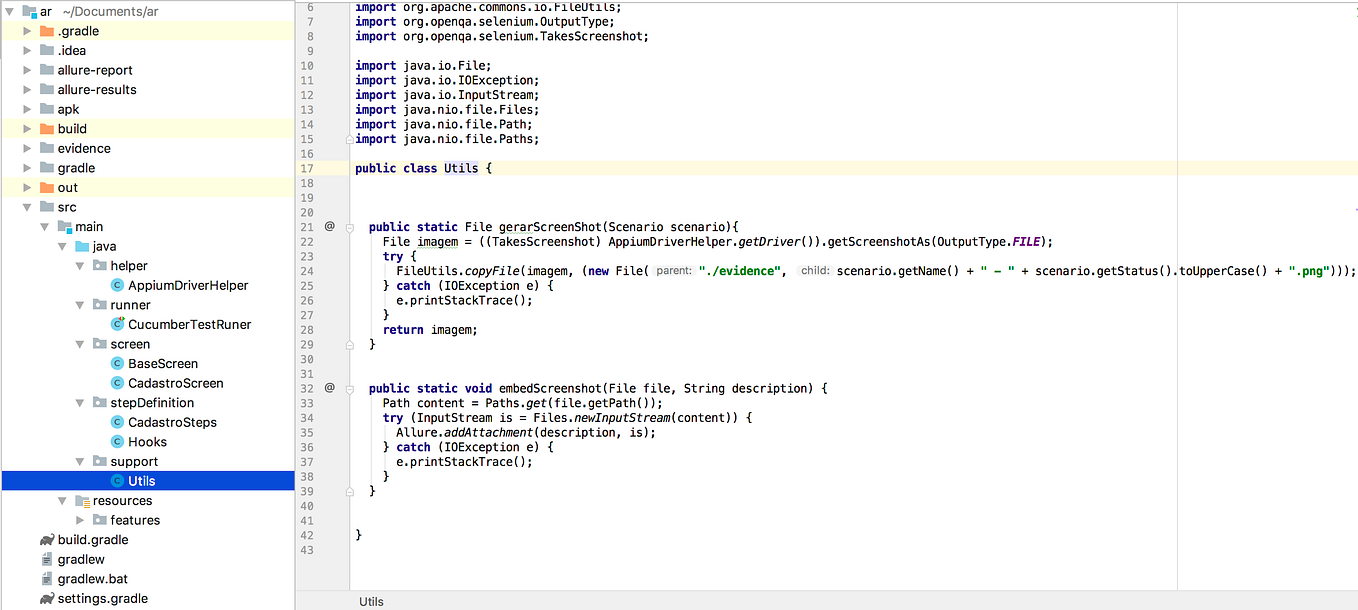The image size is (1358, 610).
Task: Click line number 24 in the gutter
Action: (307, 271)
